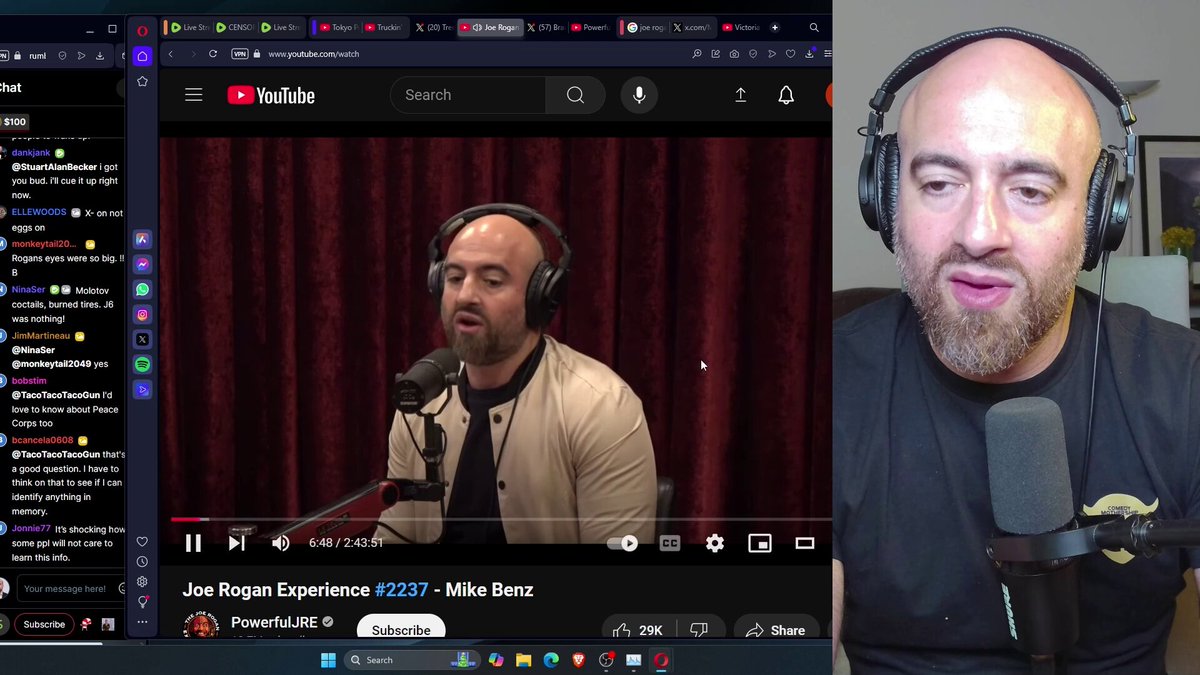
Task: Focus the YouTube Search field
Action: tap(468, 95)
